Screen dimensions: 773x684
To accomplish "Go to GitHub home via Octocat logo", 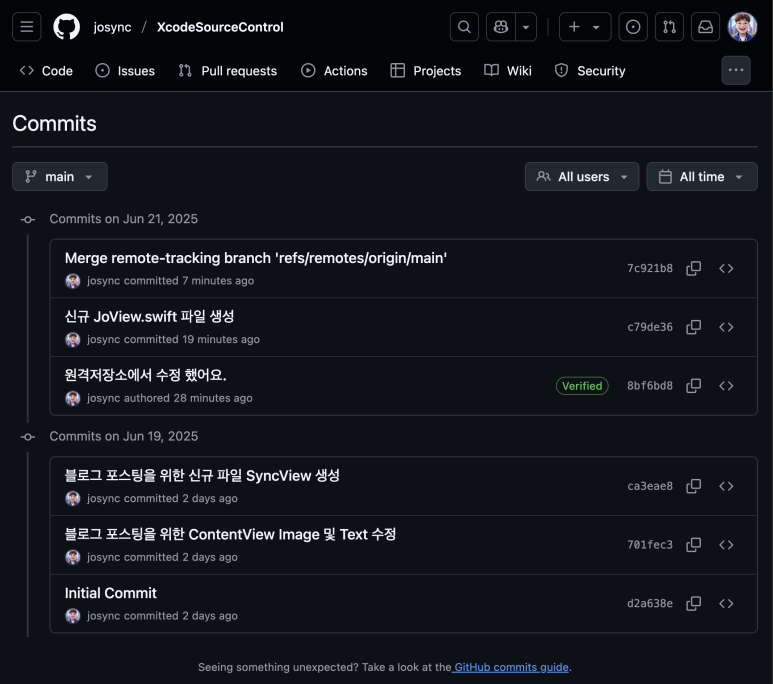I will pos(67,27).
